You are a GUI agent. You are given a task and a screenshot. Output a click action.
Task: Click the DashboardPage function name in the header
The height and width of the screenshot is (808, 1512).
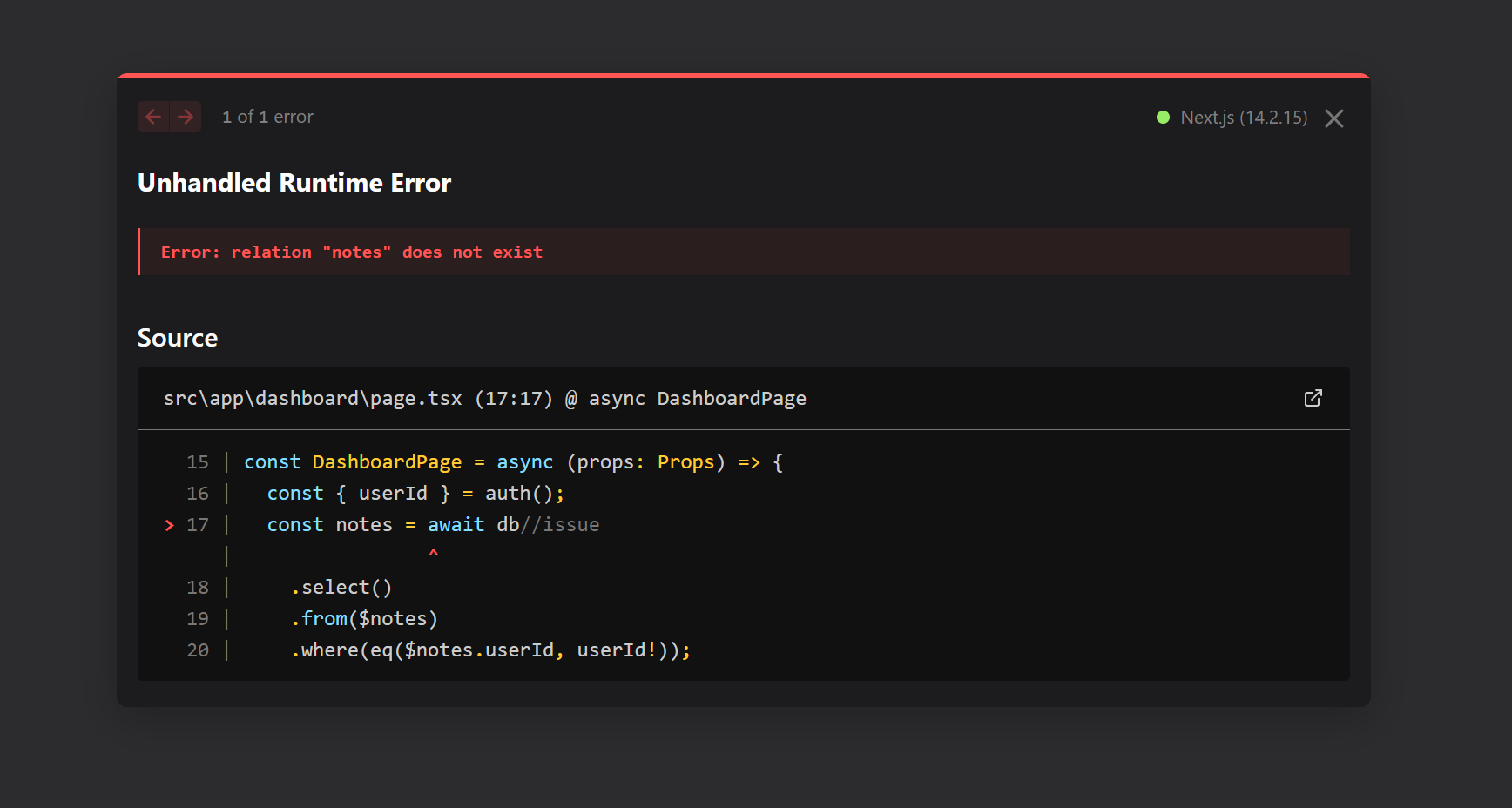coord(731,398)
